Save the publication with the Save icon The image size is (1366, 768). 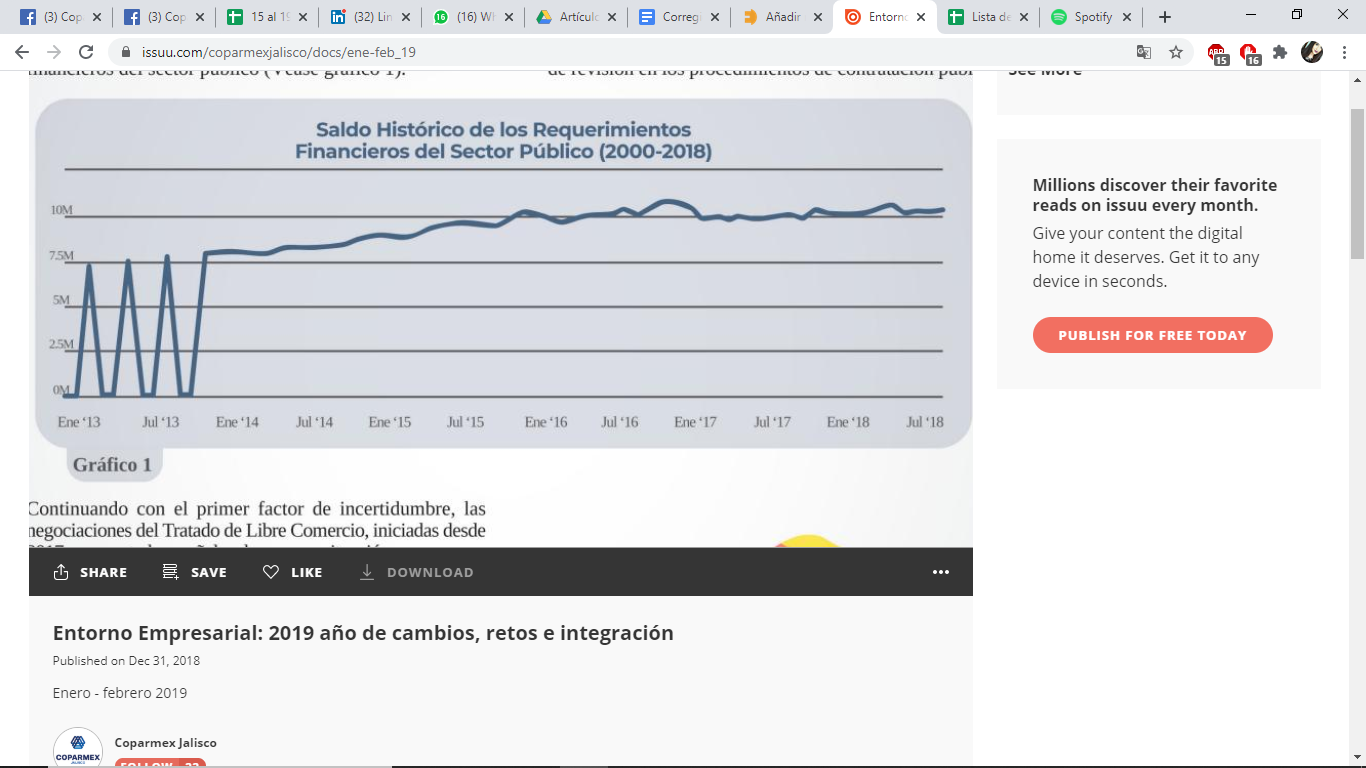point(171,572)
